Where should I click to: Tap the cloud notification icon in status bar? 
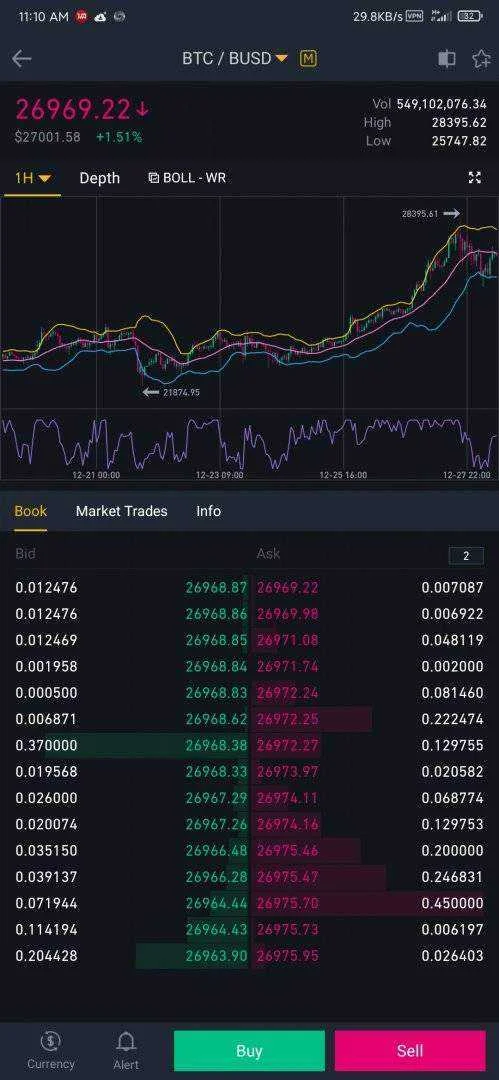click(x=101, y=17)
